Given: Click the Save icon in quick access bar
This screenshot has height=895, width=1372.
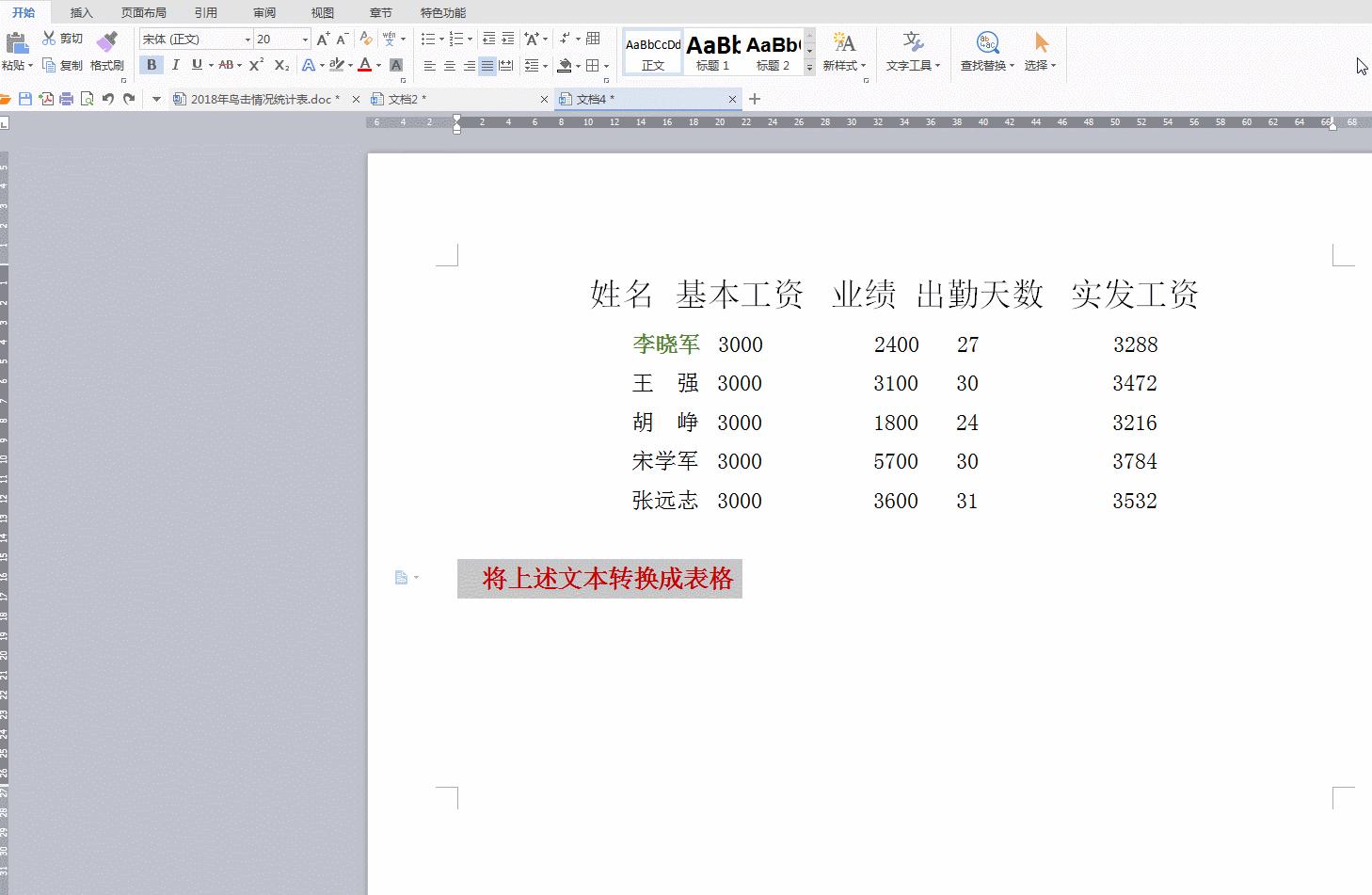Looking at the screenshot, I should (x=27, y=98).
